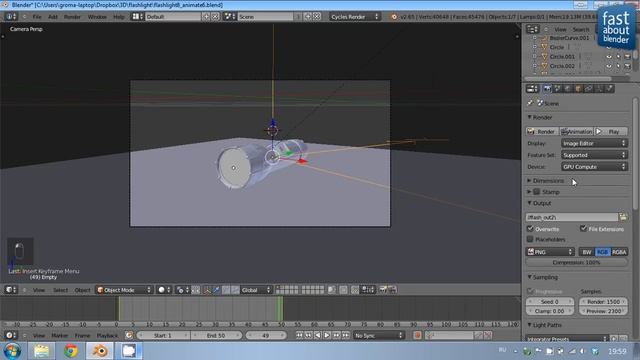This screenshot has width=640, height=360.
Task: Click the Play rendered animation button
Action: 611,131
